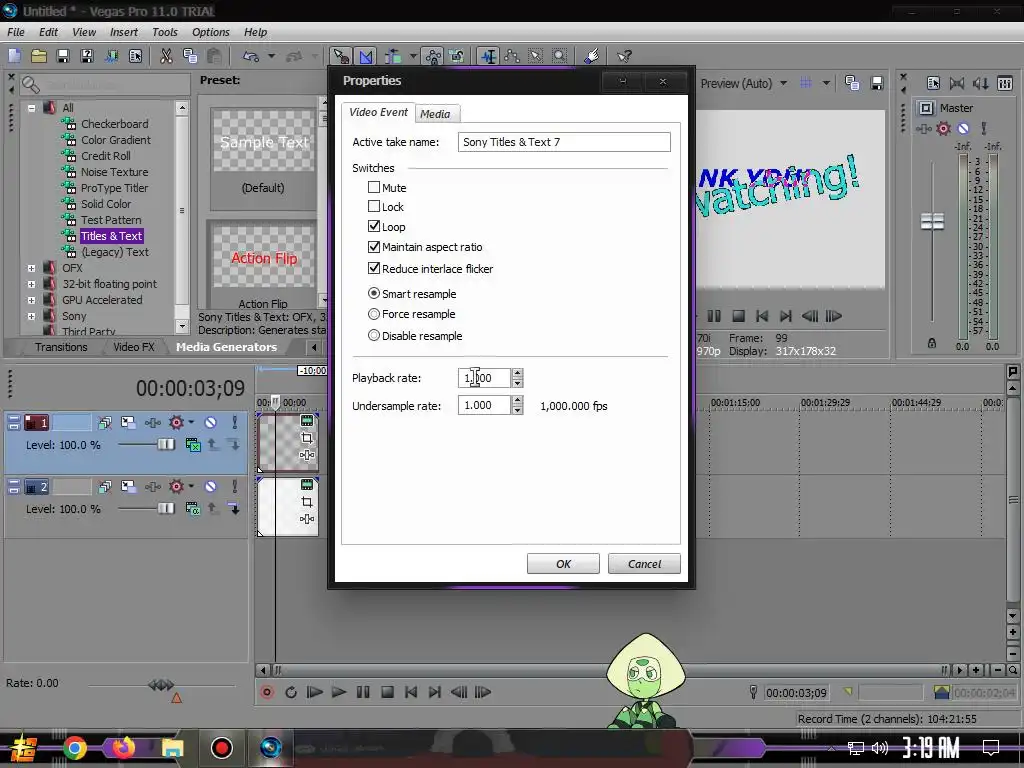Open event pan/crop on track 2 clip
This screenshot has height=768, width=1024.
coord(307,502)
